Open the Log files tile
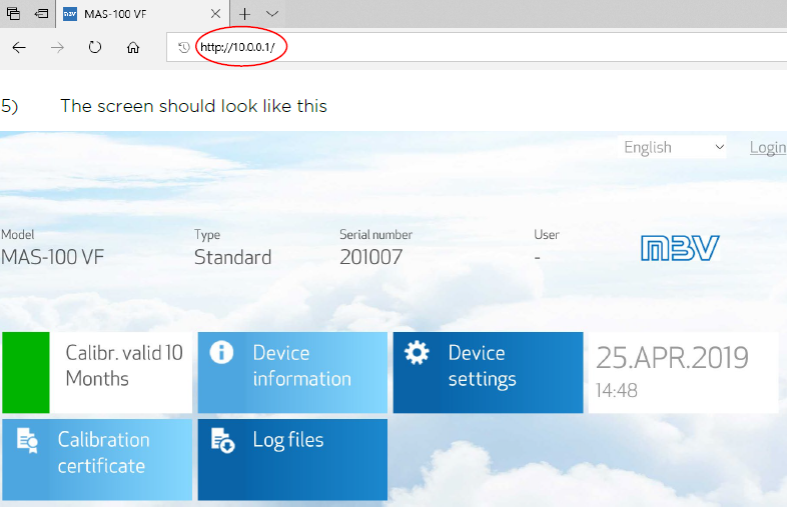 (293, 459)
